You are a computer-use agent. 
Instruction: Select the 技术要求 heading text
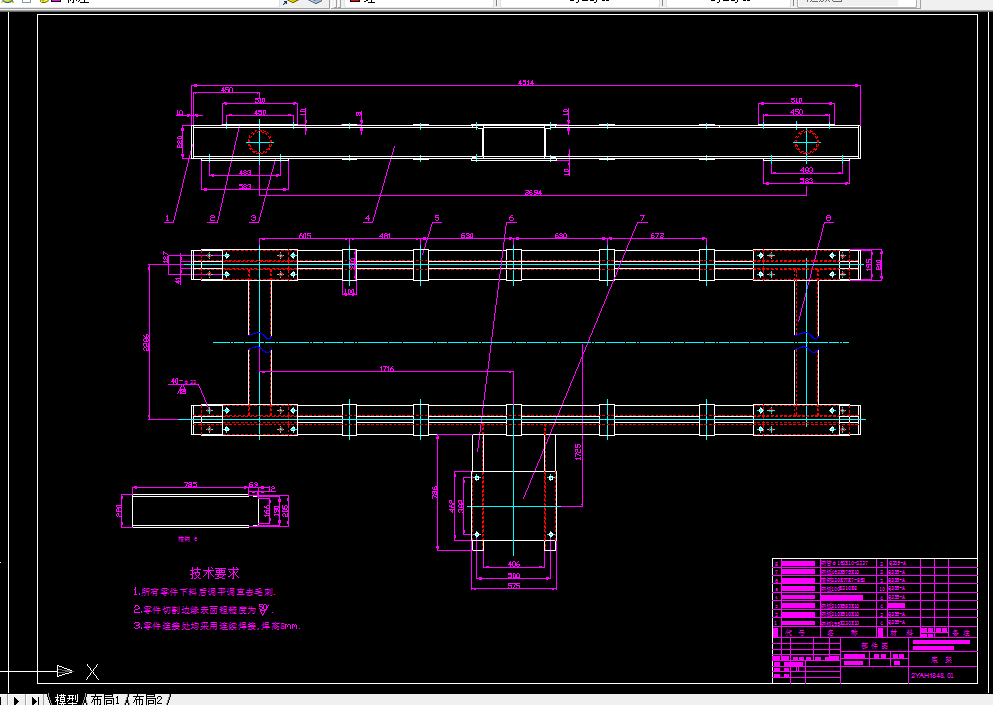click(215, 573)
